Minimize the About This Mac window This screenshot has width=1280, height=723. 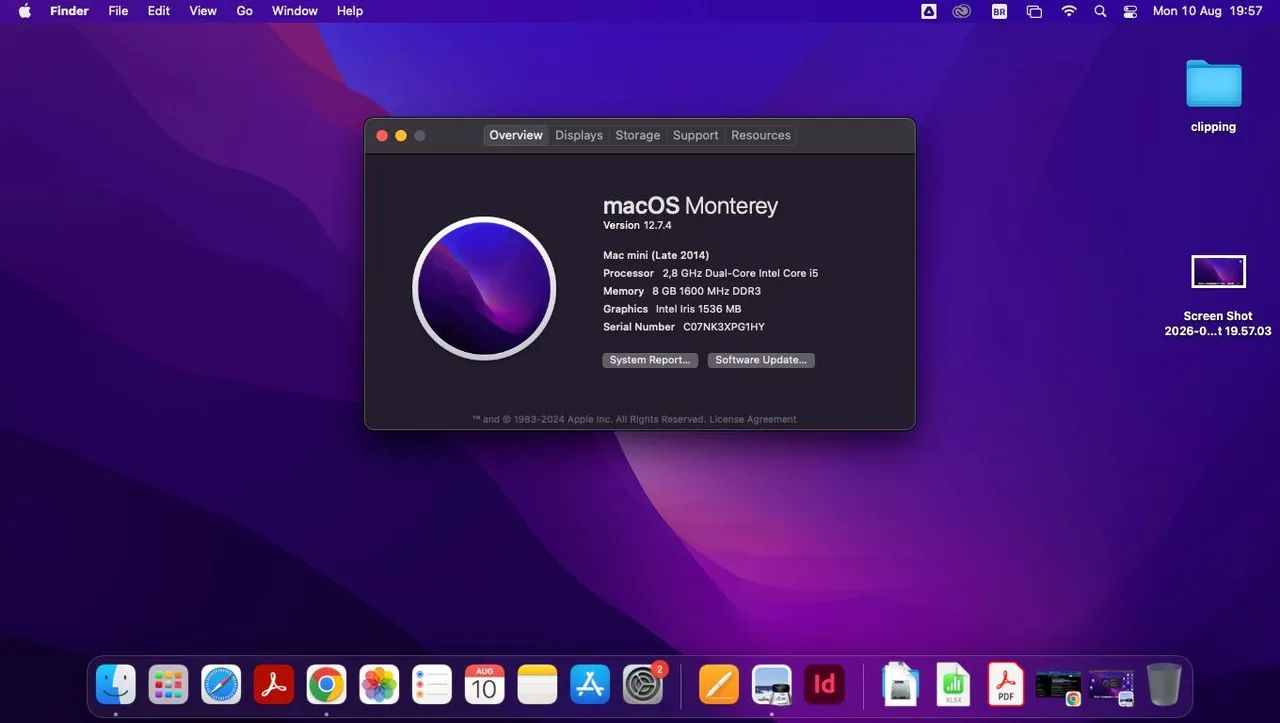coord(401,136)
